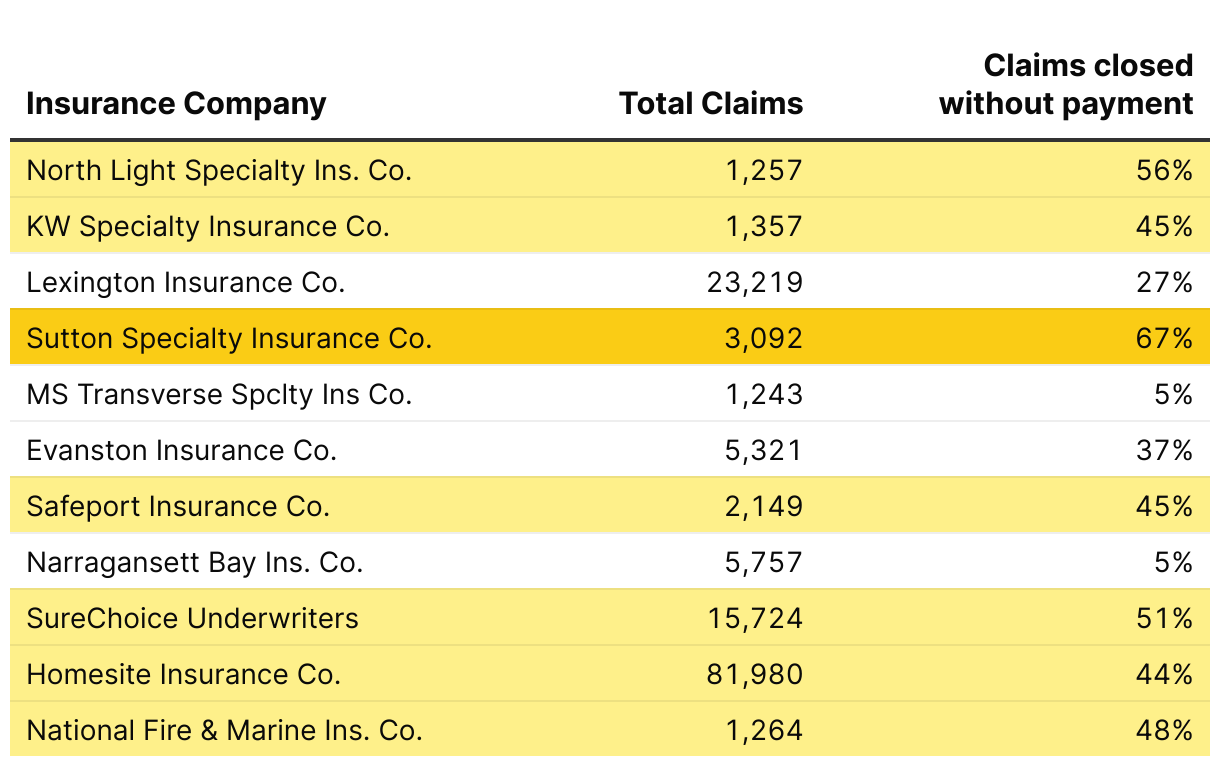Select the SureChoice Underwriters name

click(x=192, y=619)
